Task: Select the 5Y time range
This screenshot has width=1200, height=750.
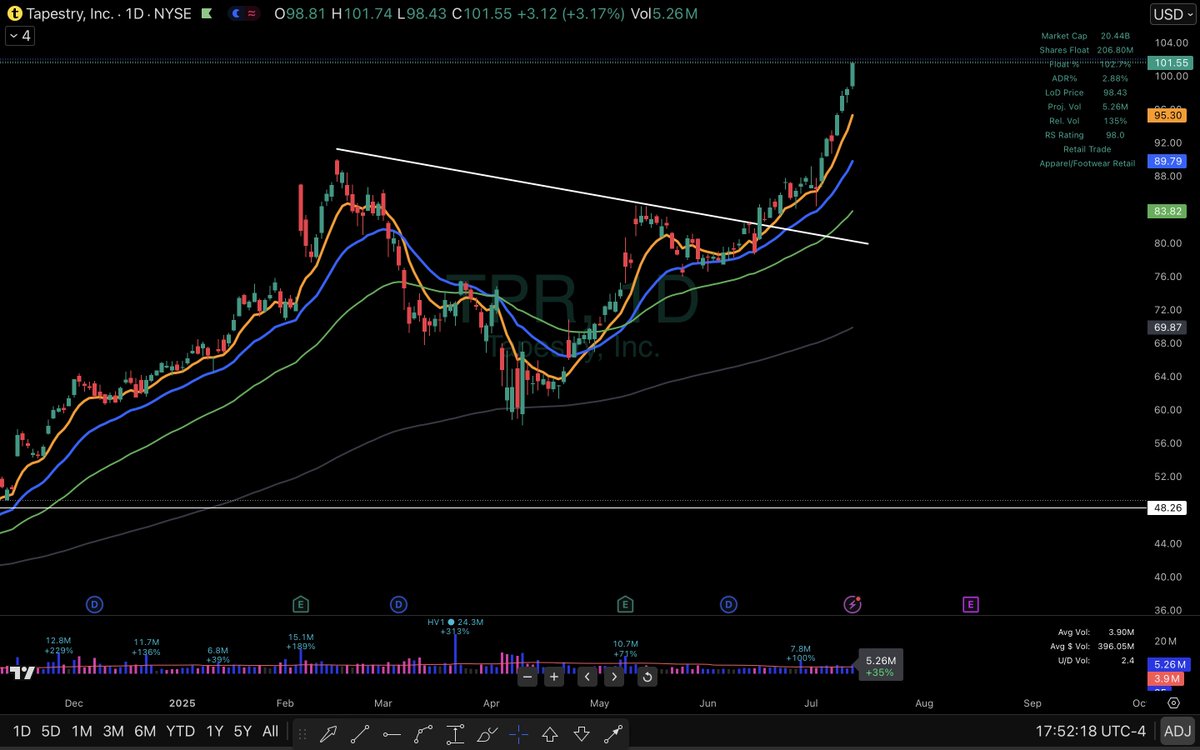Action: coord(242,731)
